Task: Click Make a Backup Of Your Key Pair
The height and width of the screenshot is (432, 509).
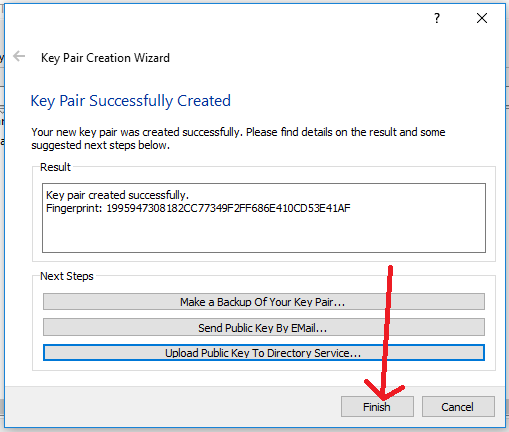Action: [264, 302]
